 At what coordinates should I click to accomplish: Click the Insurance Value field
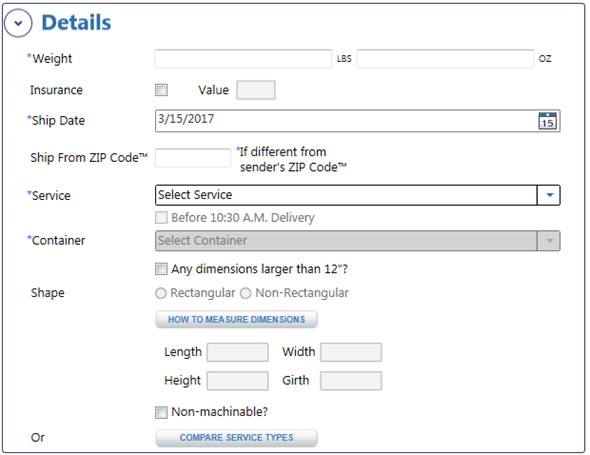pyautogui.click(x=256, y=90)
